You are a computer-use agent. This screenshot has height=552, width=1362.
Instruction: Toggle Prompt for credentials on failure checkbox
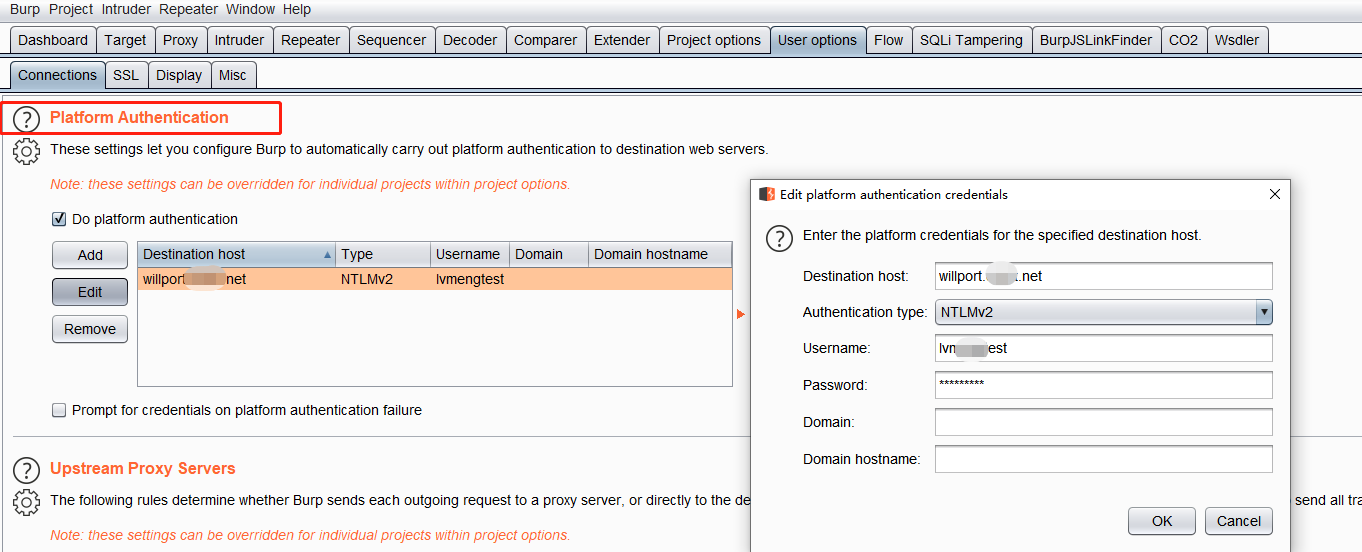(x=59, y=410)
